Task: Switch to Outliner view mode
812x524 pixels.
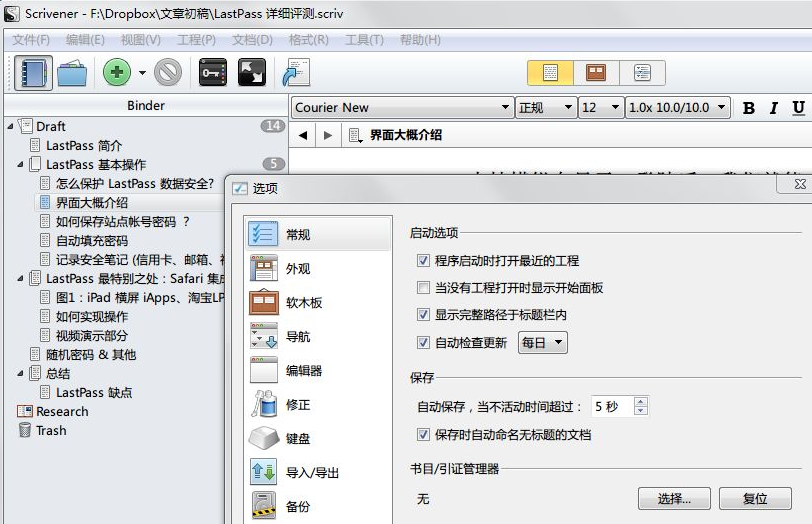Action: coord(642,72)
